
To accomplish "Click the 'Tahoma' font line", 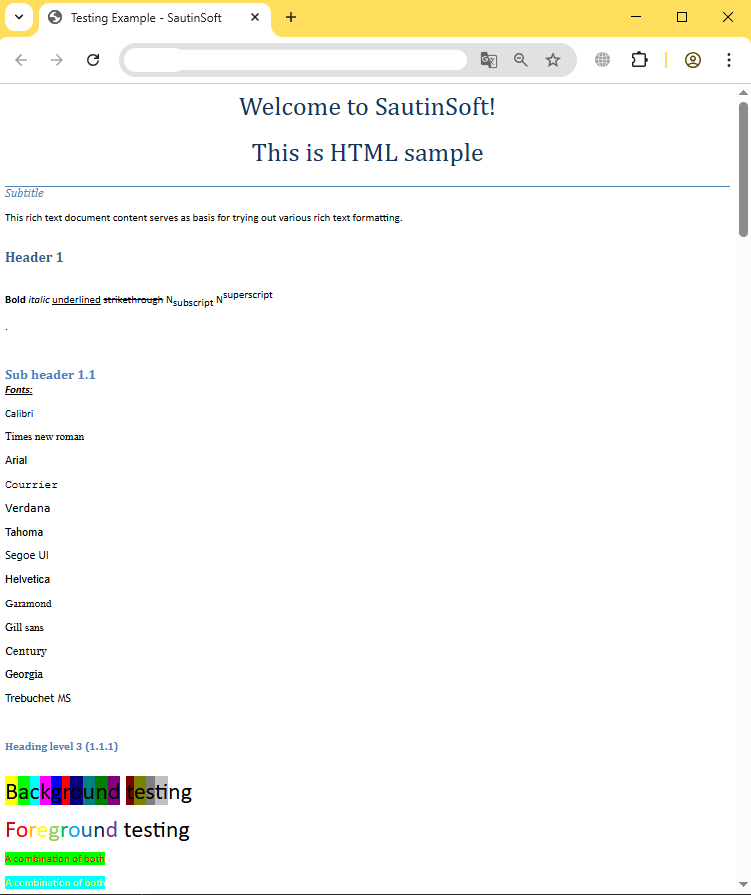I will pos(24,532).
